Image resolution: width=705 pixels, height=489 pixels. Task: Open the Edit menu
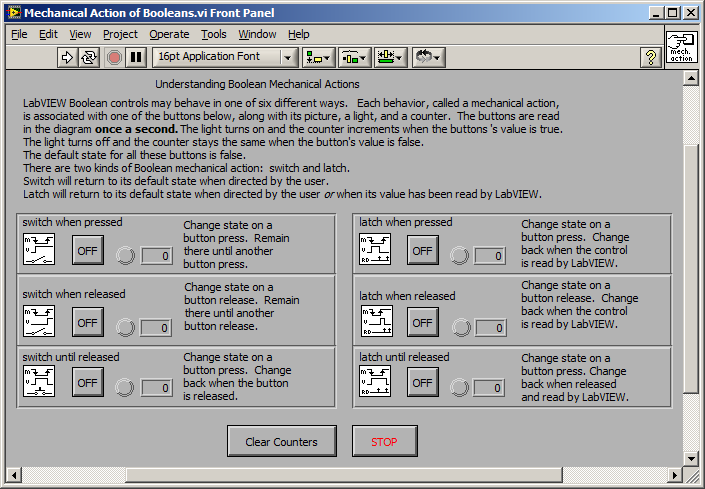[48, 35]
